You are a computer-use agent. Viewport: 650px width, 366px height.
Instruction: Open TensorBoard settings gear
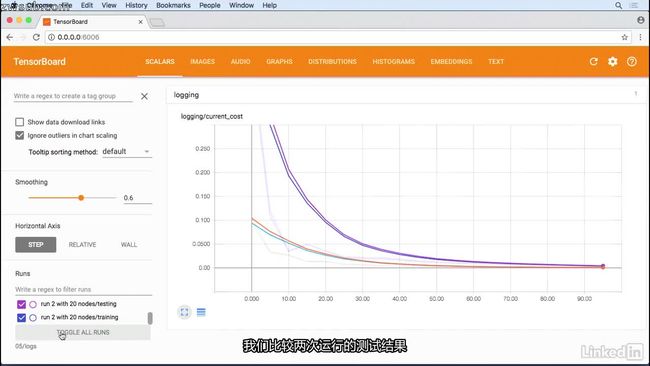pos(613,61)
